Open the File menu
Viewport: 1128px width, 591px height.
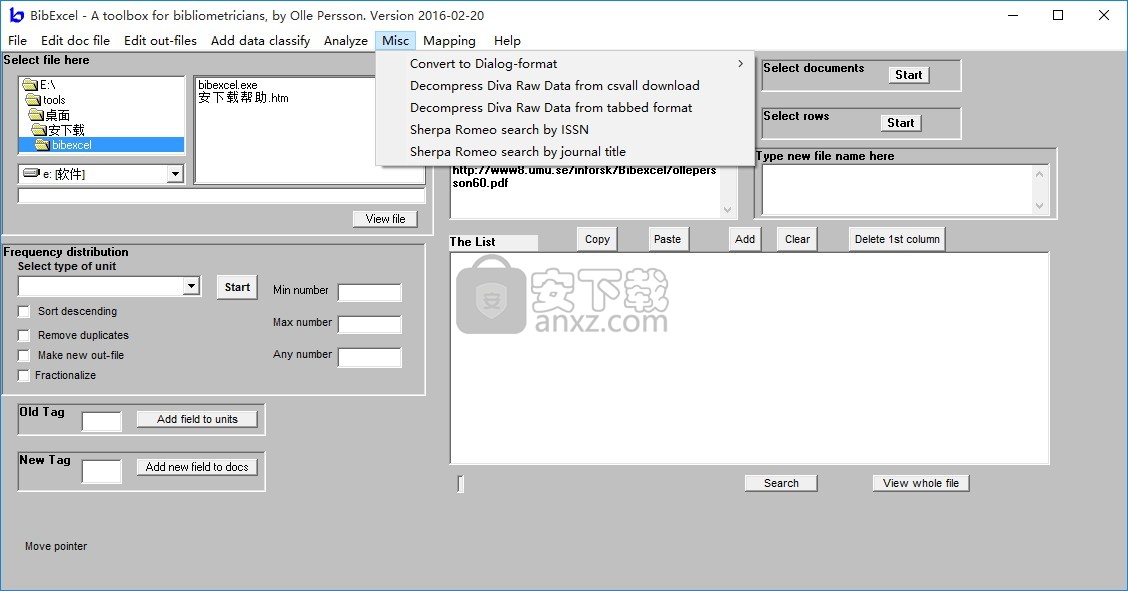tap(17, 40)
